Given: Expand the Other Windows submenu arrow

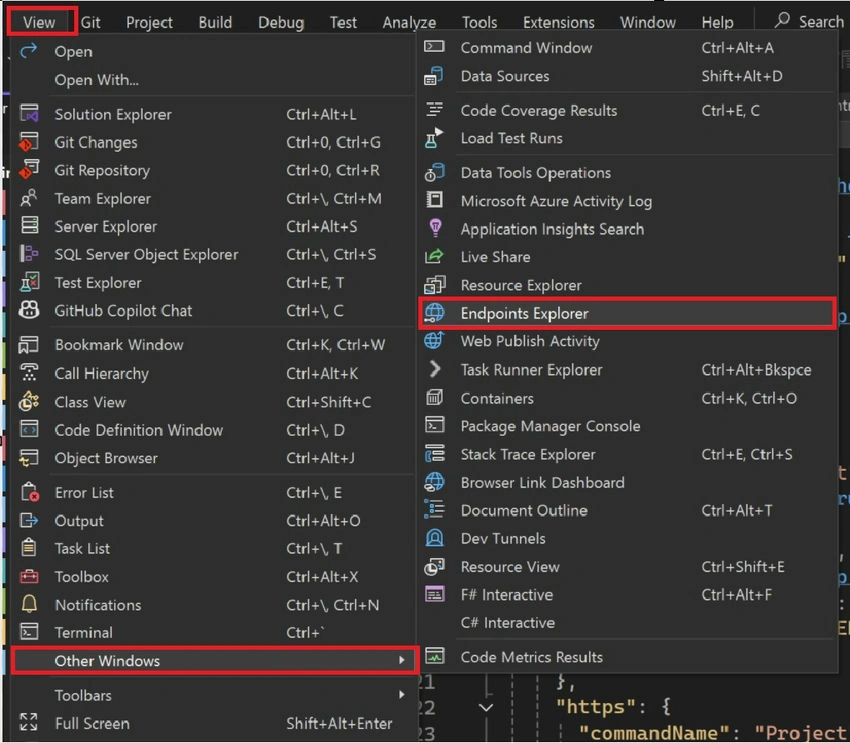Looking at the screenshot, I should pos(402,661).
